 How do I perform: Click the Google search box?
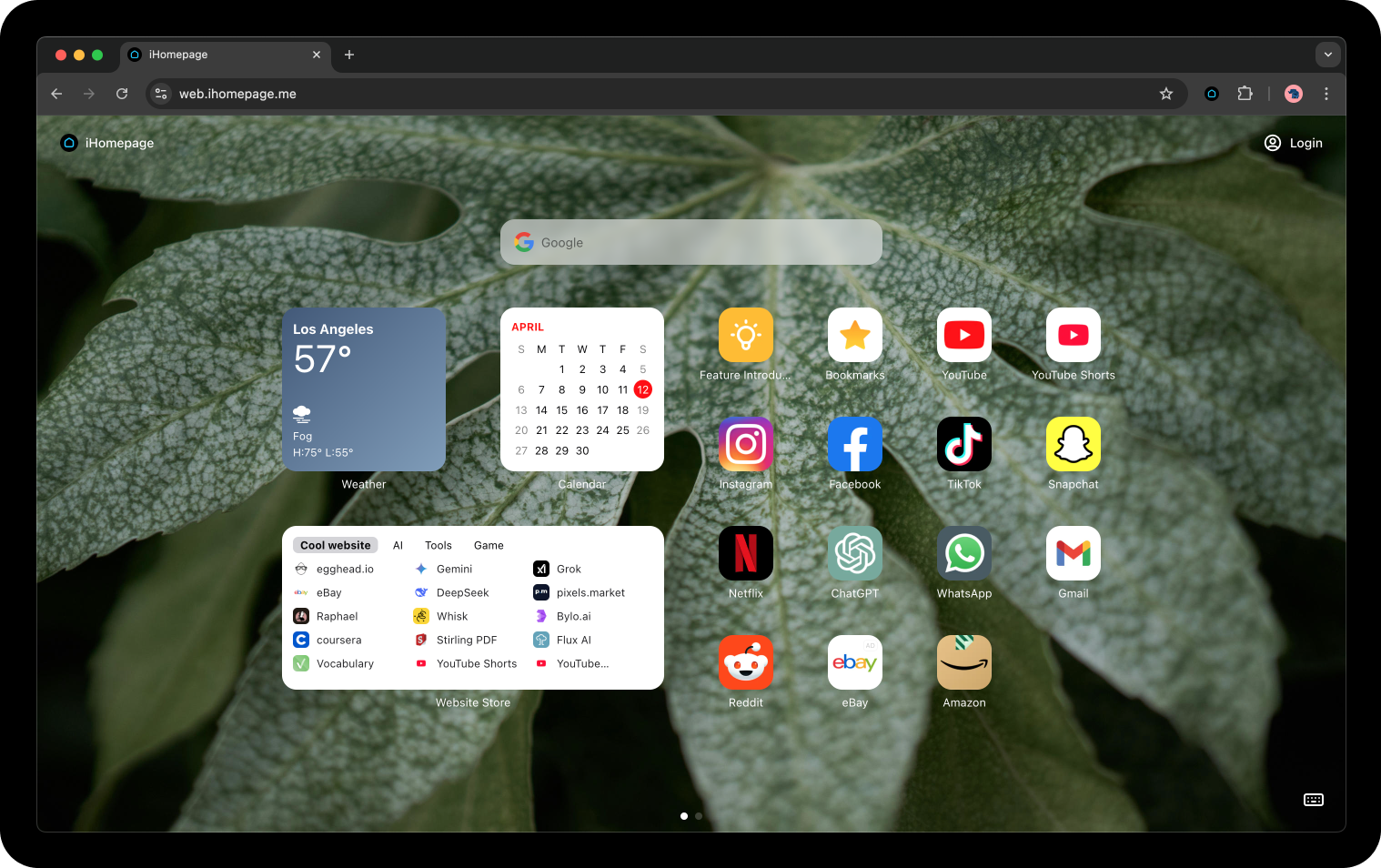(691, 242)
